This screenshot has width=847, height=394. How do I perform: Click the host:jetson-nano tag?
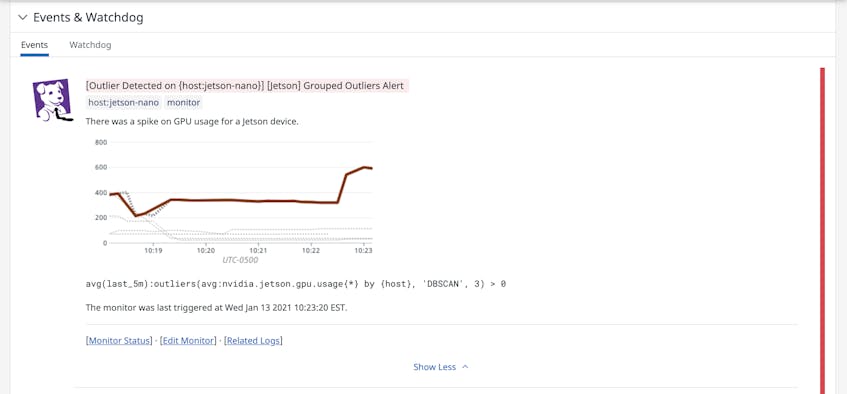coord(124,102)
